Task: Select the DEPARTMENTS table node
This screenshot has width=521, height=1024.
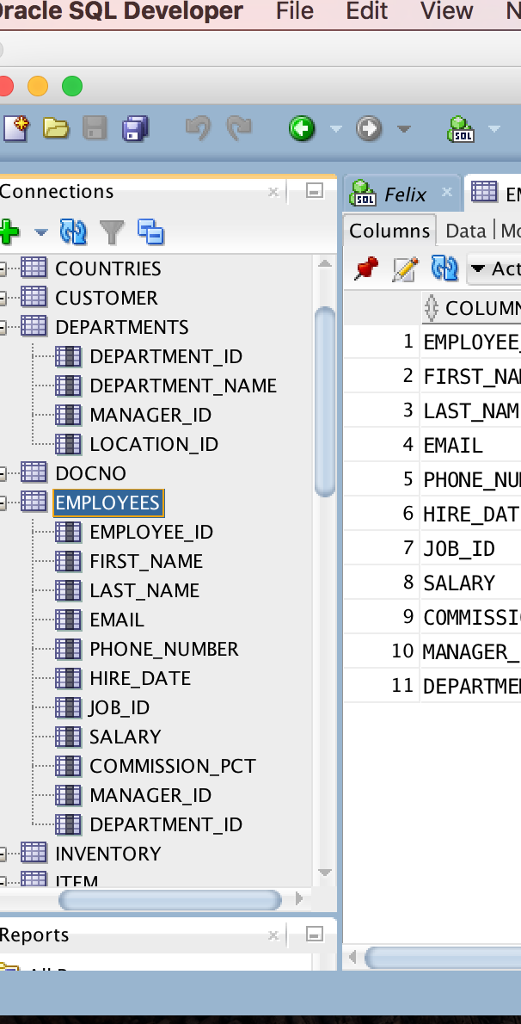Action: 122,327
